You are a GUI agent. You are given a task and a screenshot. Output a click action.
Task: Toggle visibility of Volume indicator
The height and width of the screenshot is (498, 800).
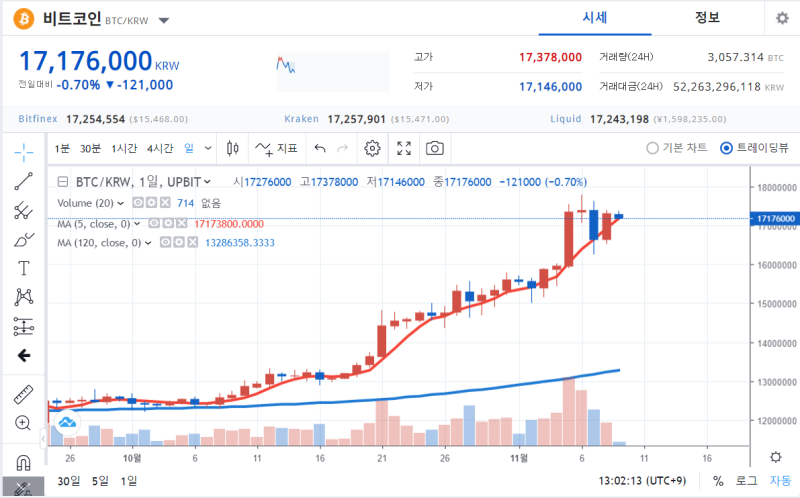[x=138, y=203]
